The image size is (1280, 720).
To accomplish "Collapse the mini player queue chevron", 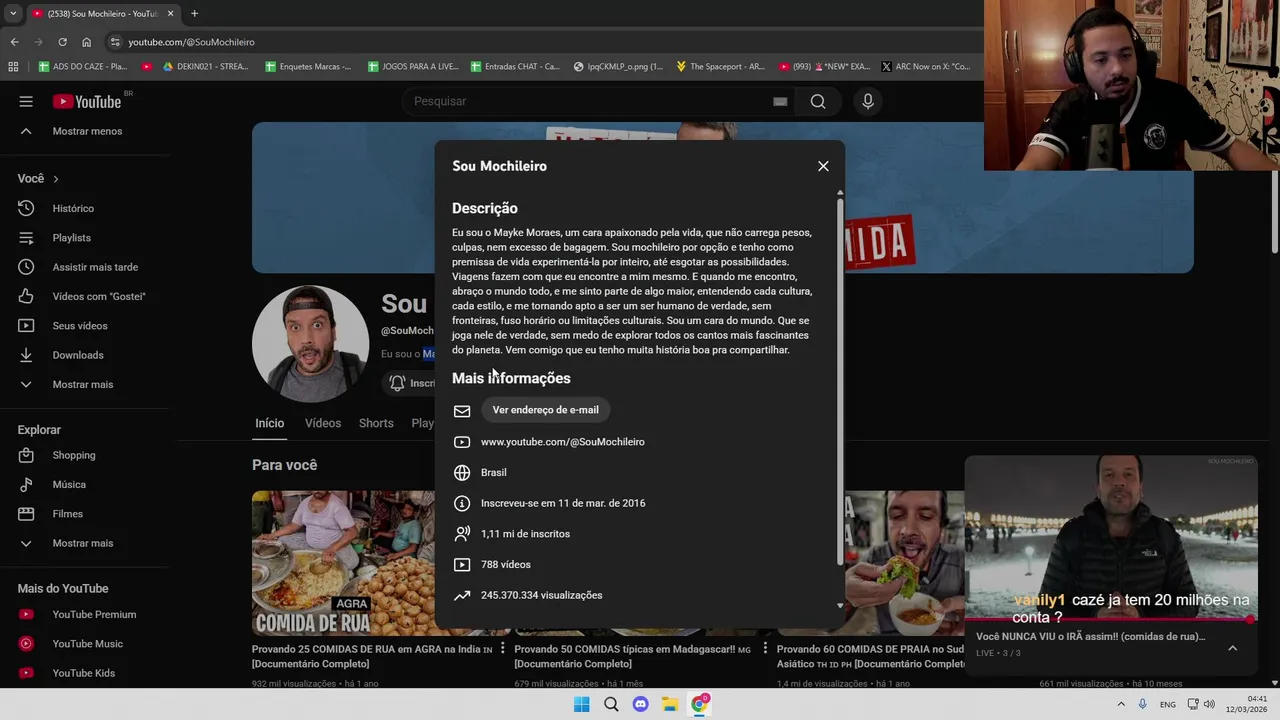I will (x=1232, y=648).
